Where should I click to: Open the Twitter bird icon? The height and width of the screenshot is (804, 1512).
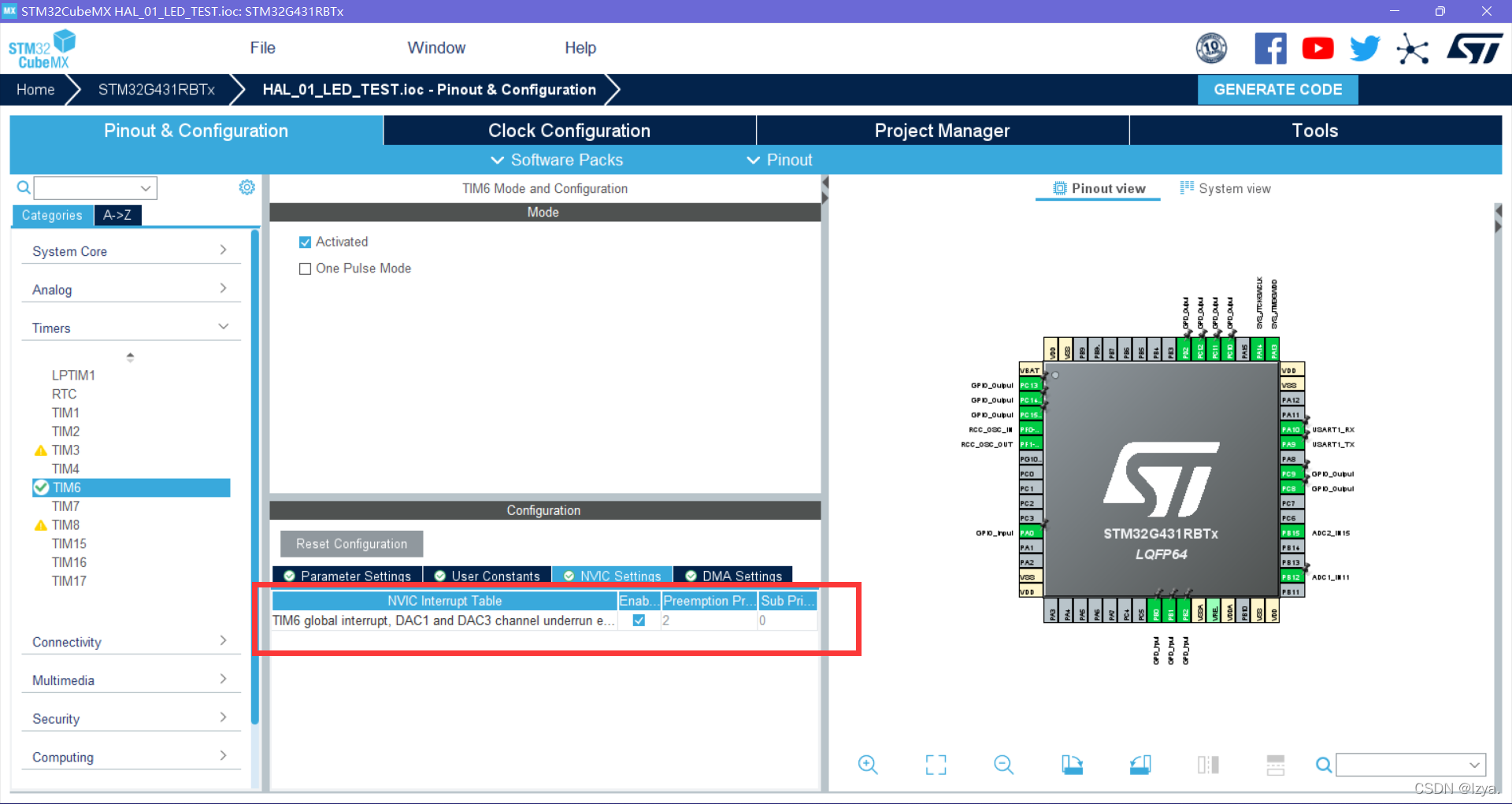coord(1365,48)
